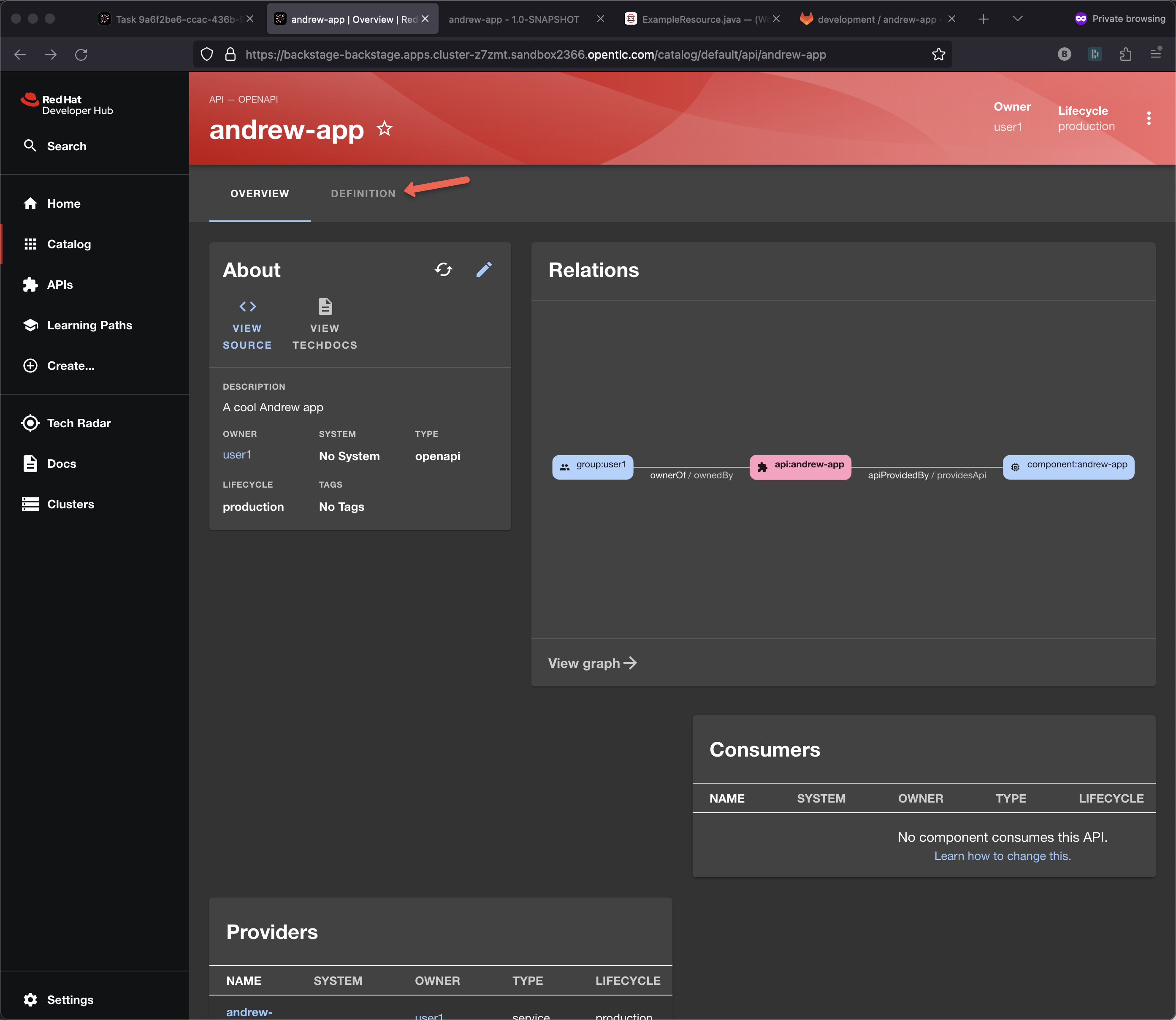1176x1020 pixels.
Task: Open the Firefox application hamburger menu
Action: (1155, 54)
